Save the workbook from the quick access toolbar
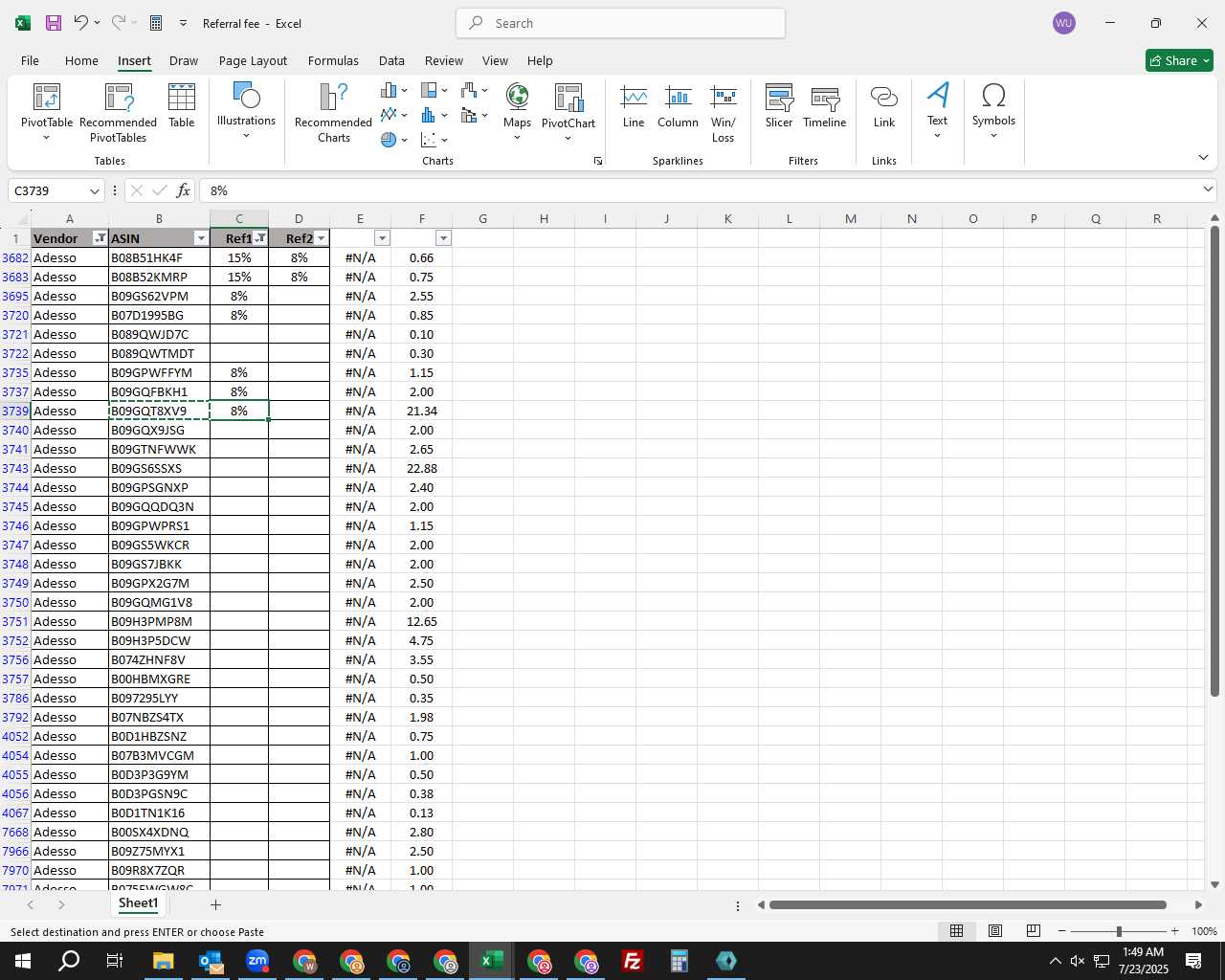1225x980 pixels. [54, 23]
